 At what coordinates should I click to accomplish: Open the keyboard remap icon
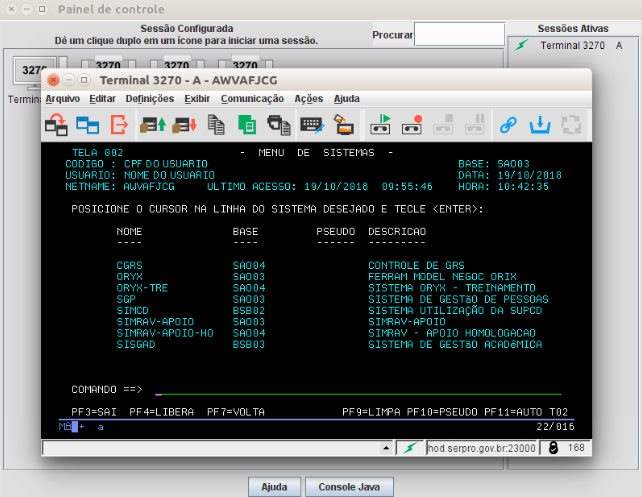tap(311, 125)
